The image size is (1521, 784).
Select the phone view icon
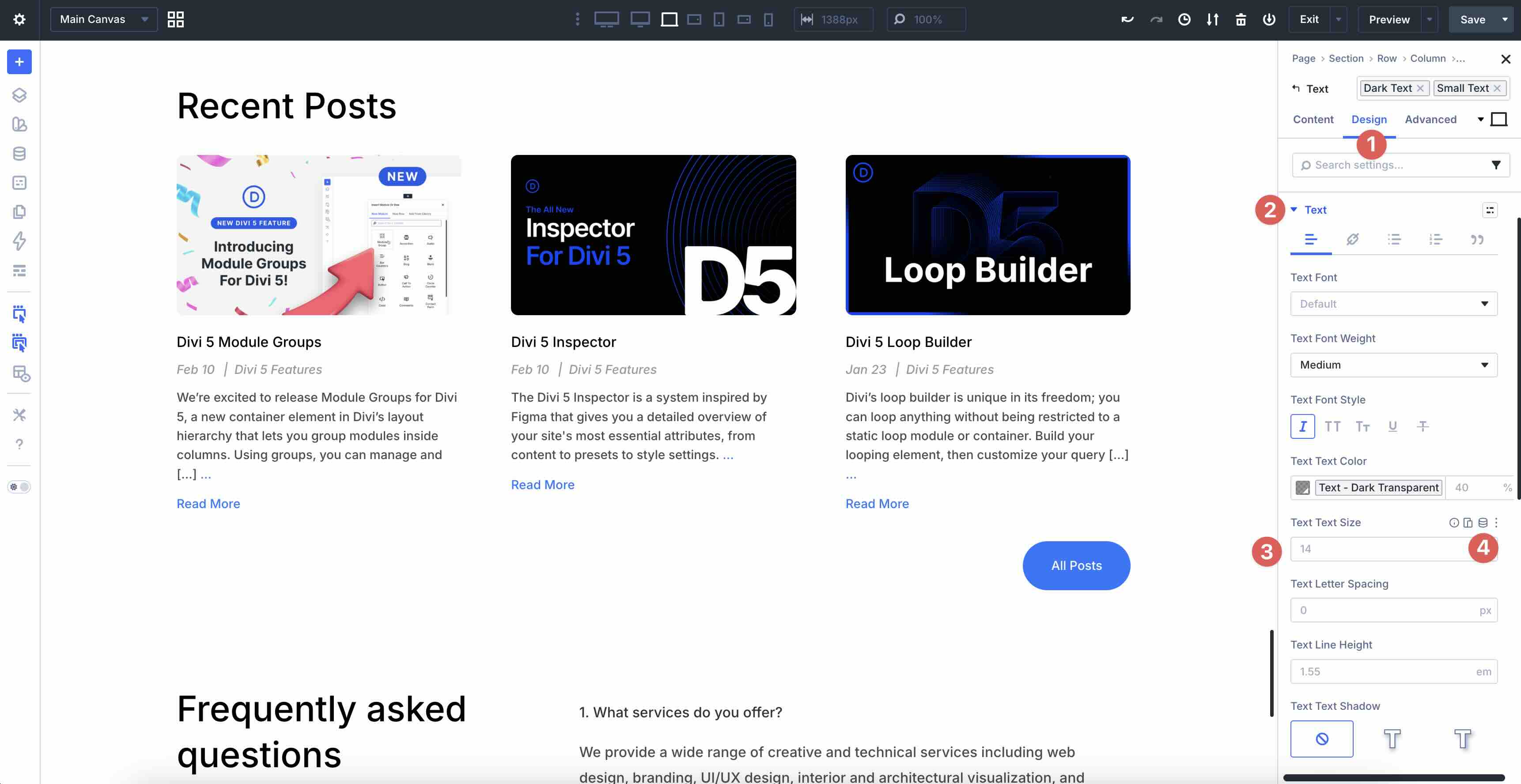pyautogui.click(x=768, y=19)
